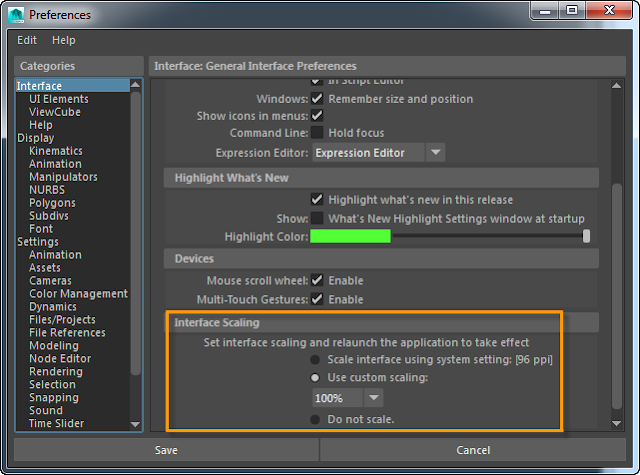Toggle Show icons in menus checkbox

click(x=317, y=116)
